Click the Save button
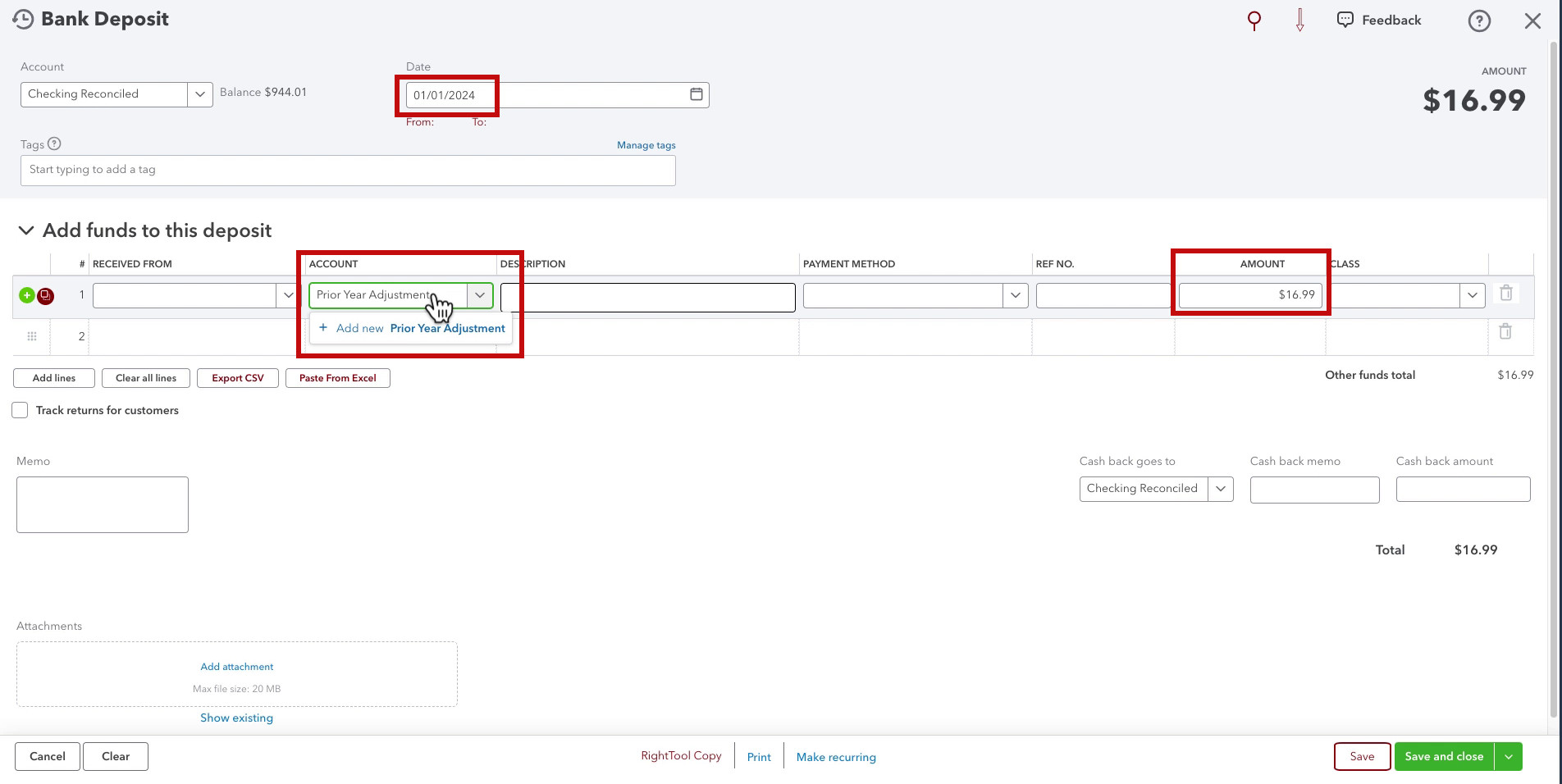 (x=1362, y=756)
